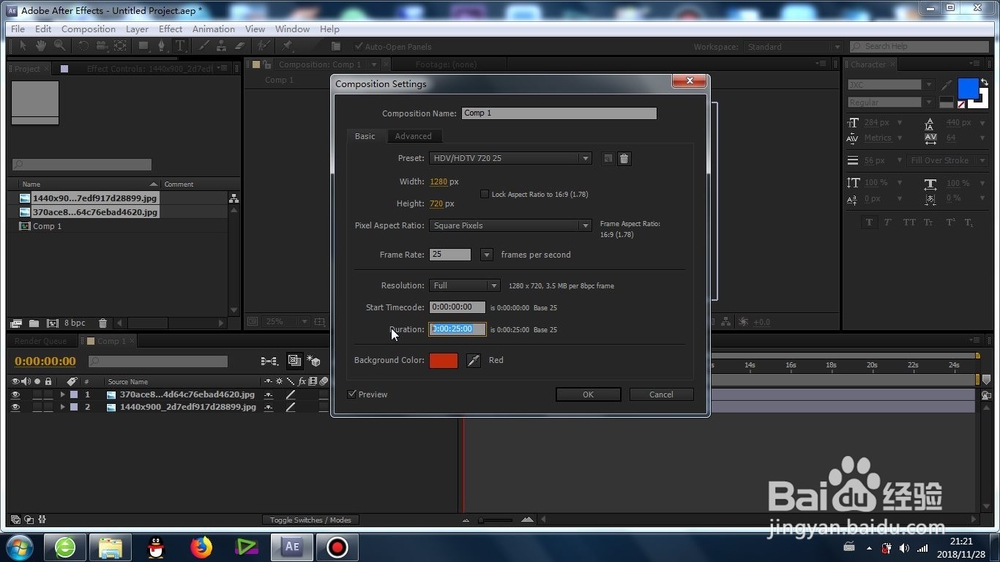Screen dimensions: 1000x562
Task: Open the File menu
Action: pos(17,29)
